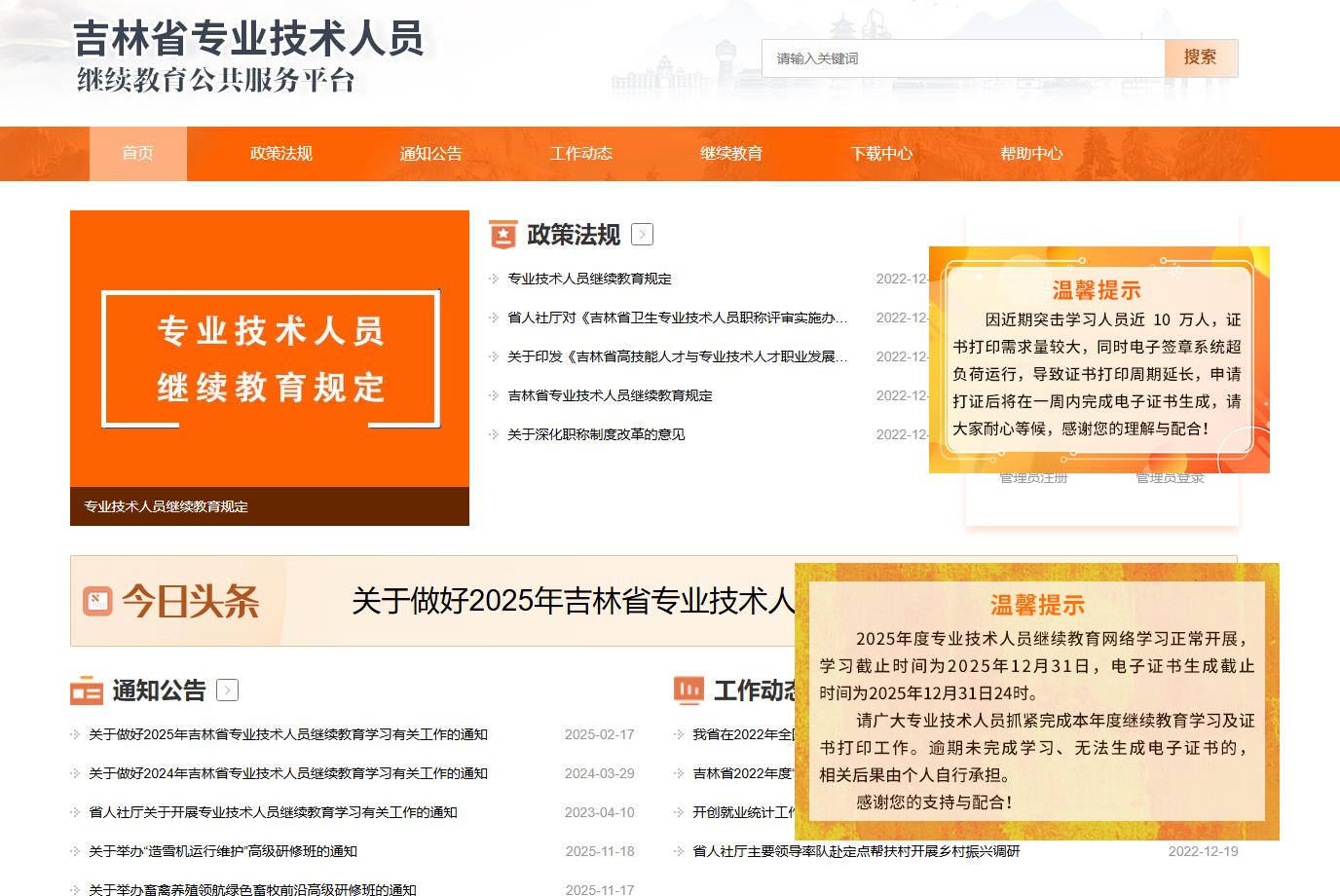This screenshot has width=1340, height=896.
Task: Open 下载中心 from the navigation bar
Action: (880, 154)
